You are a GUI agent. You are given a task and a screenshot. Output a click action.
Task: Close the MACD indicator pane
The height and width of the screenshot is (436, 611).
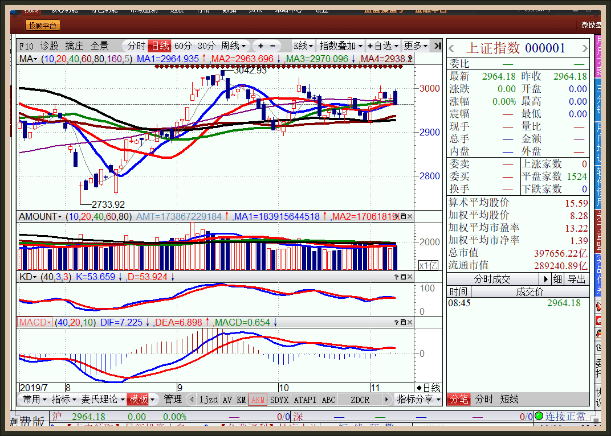click(410, 322)
